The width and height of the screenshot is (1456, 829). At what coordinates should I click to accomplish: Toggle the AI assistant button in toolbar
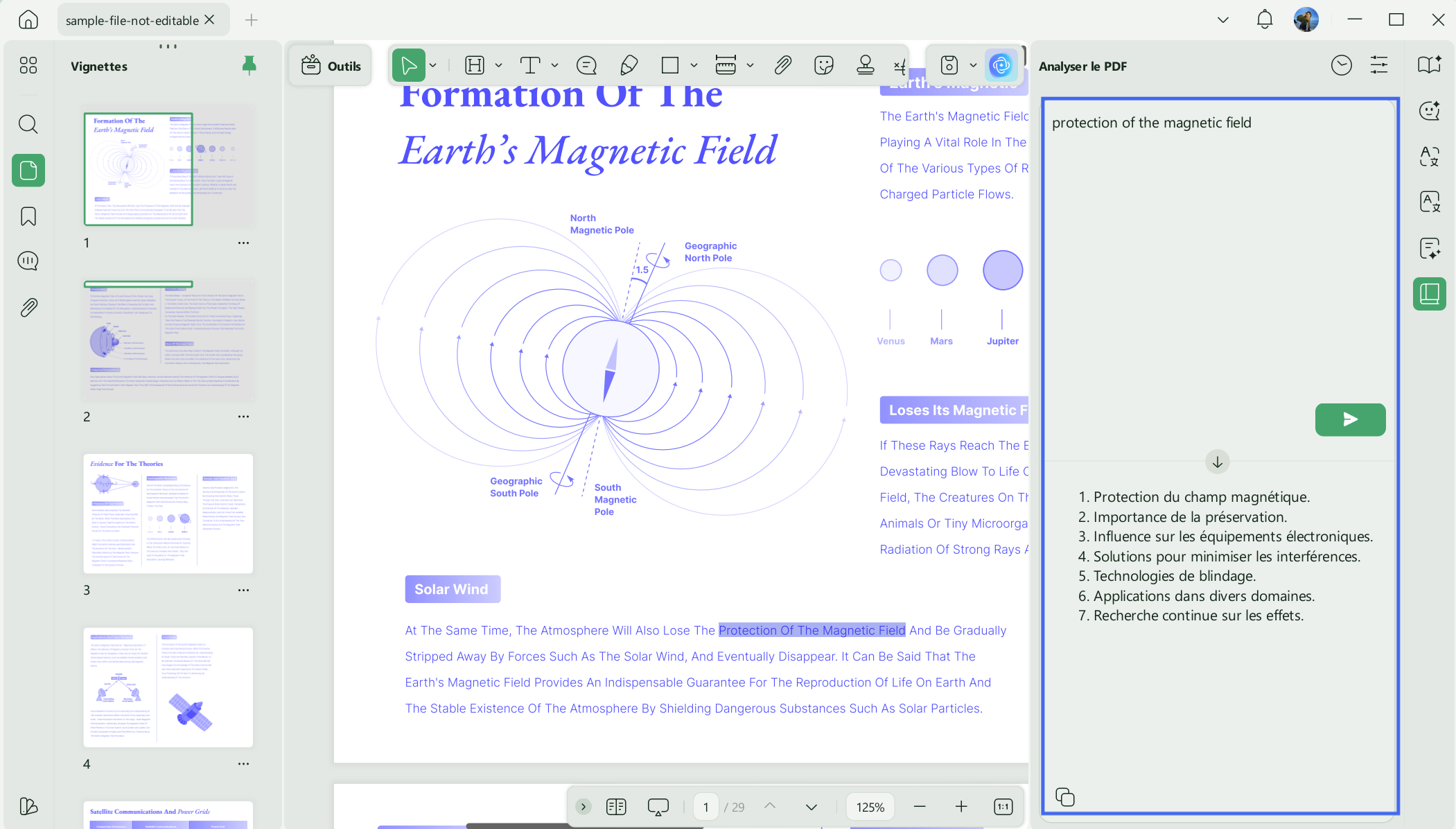[x=1000, y=65]
